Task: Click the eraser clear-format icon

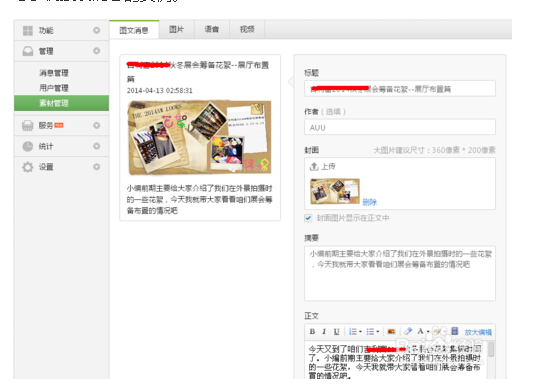Action: 408,331
